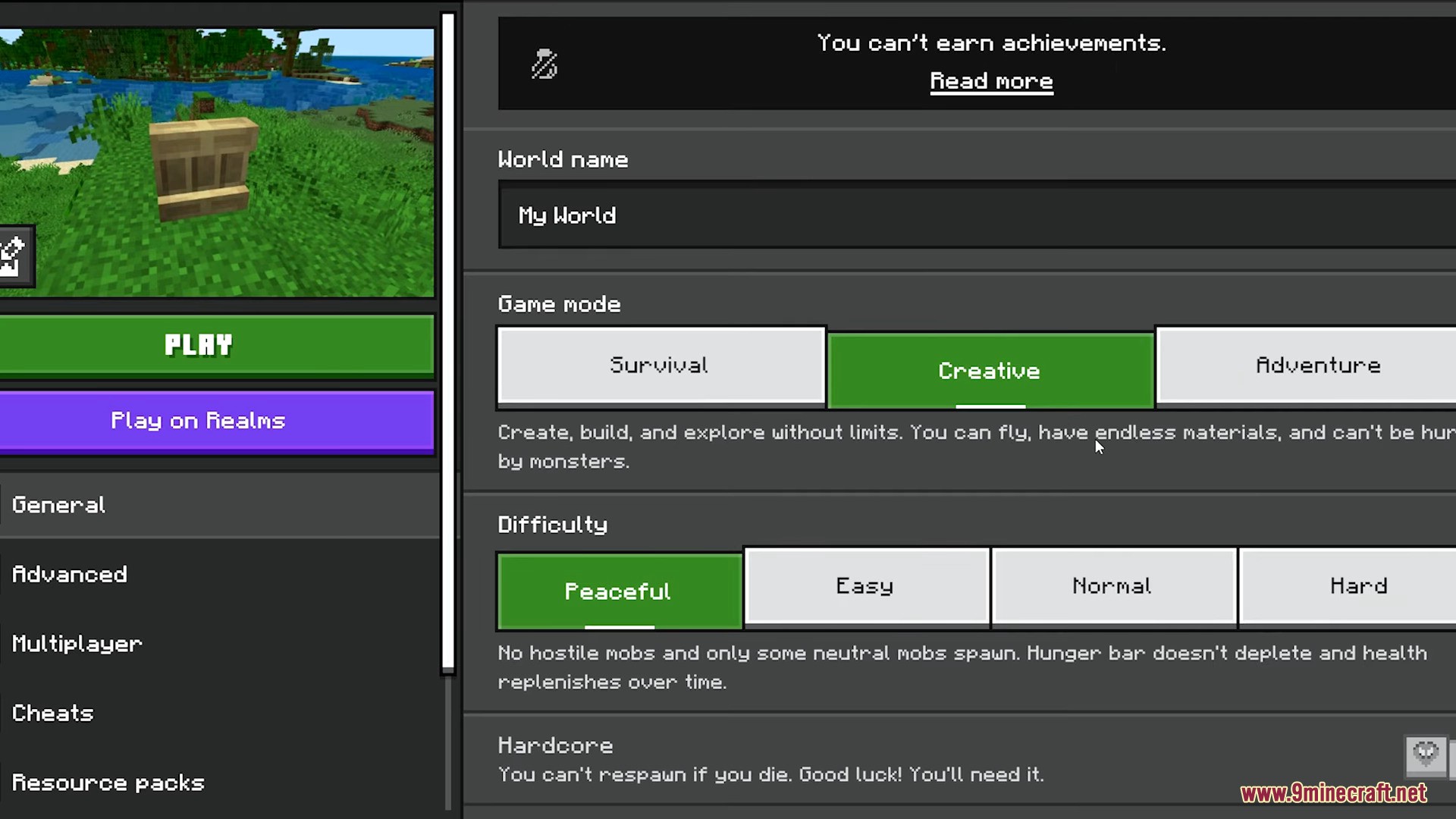Set difficulty to Normal
Image resolution: width=1456 pixels, height=819 pixels.
[x=1112, y=586]
